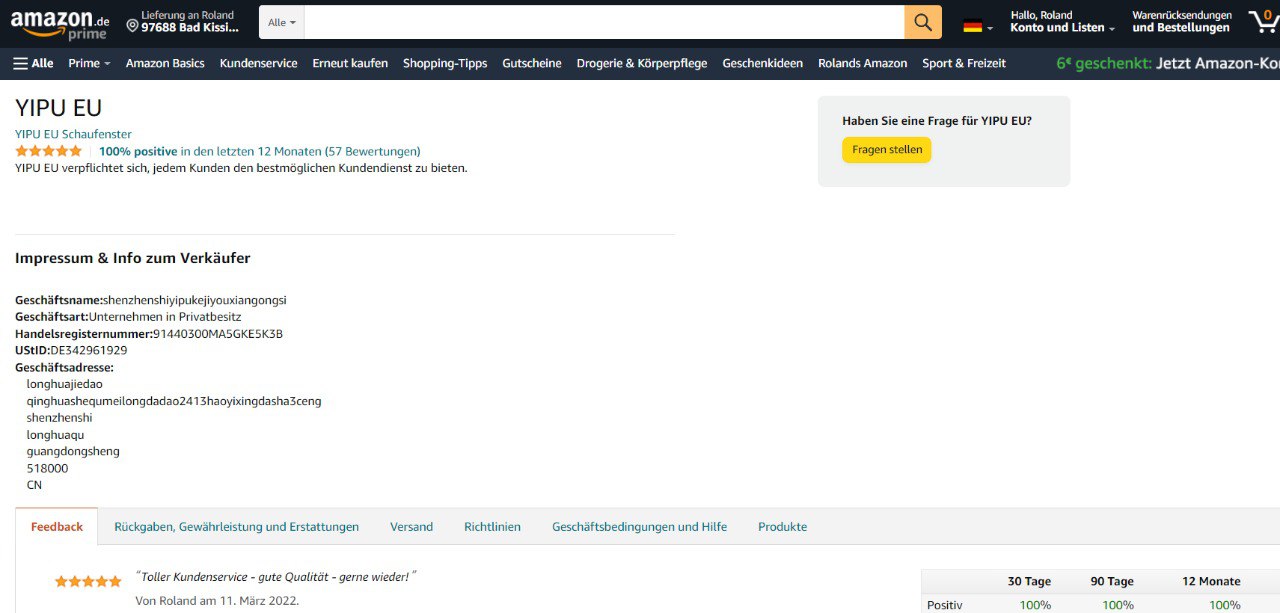Go to Rolands Amazon

pos(862,63)
